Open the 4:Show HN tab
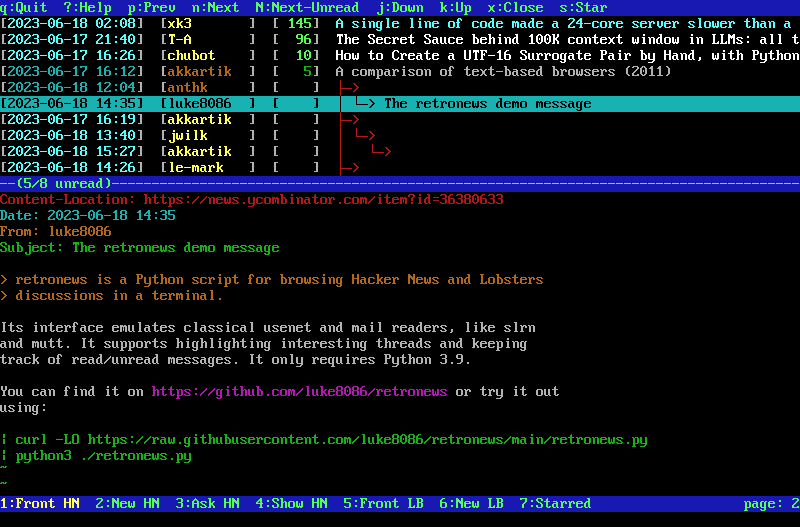This screenshot has width=800, height=527. tap(291, 504)
